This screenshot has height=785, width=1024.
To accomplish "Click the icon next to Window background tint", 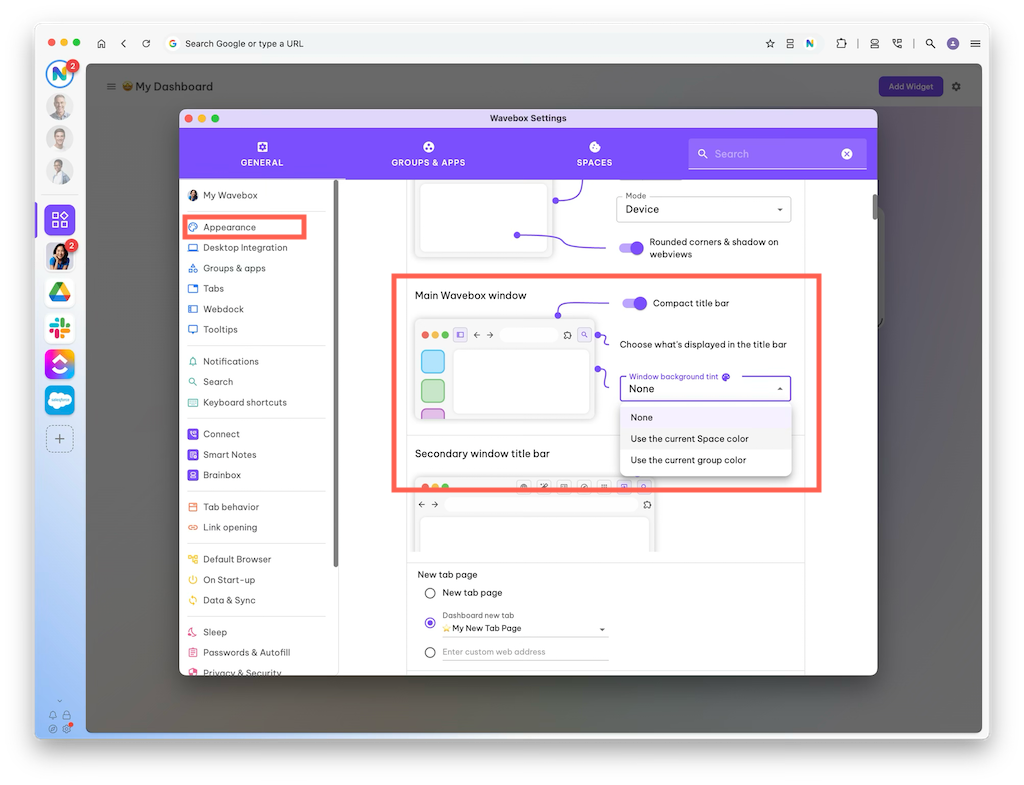I will pos(726,377).
